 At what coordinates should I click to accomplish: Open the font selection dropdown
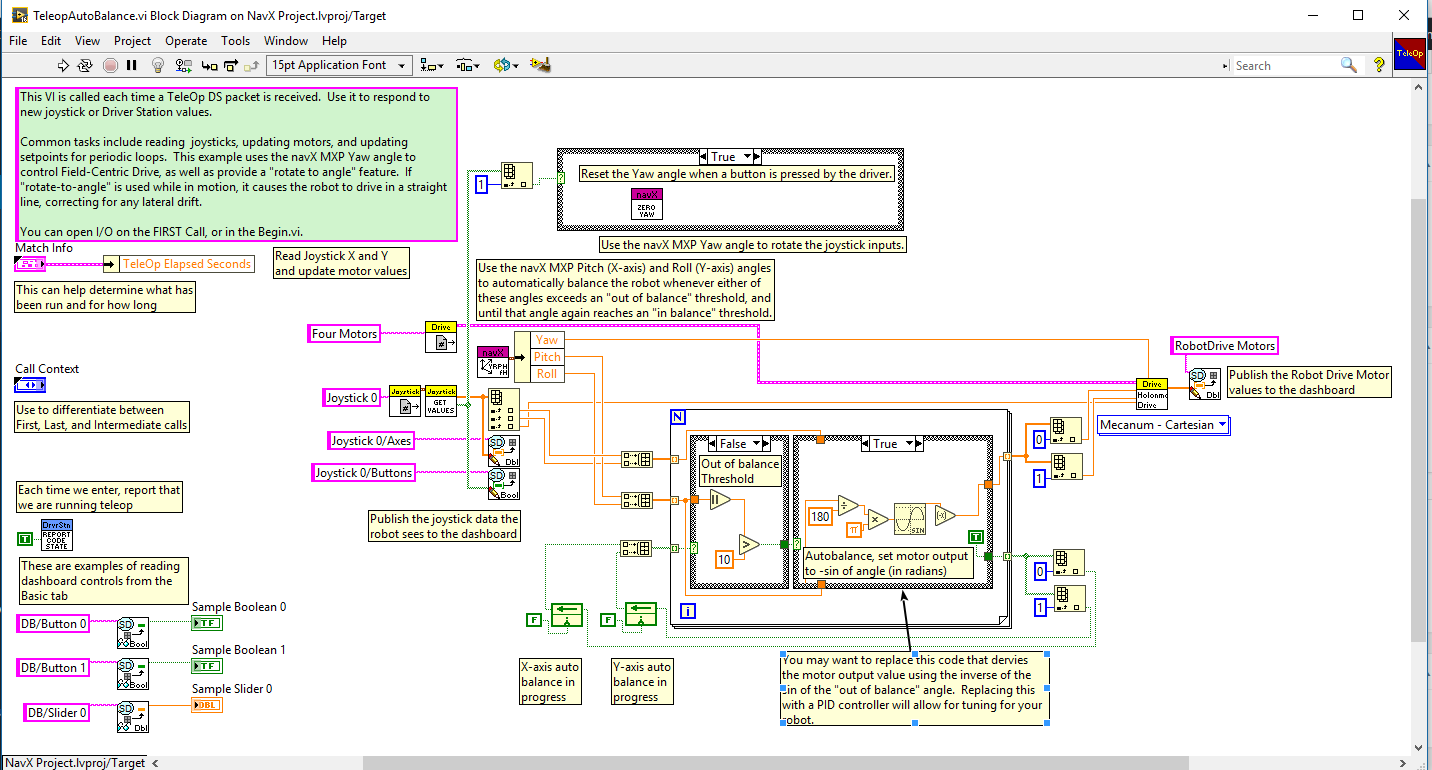(339, 65)
